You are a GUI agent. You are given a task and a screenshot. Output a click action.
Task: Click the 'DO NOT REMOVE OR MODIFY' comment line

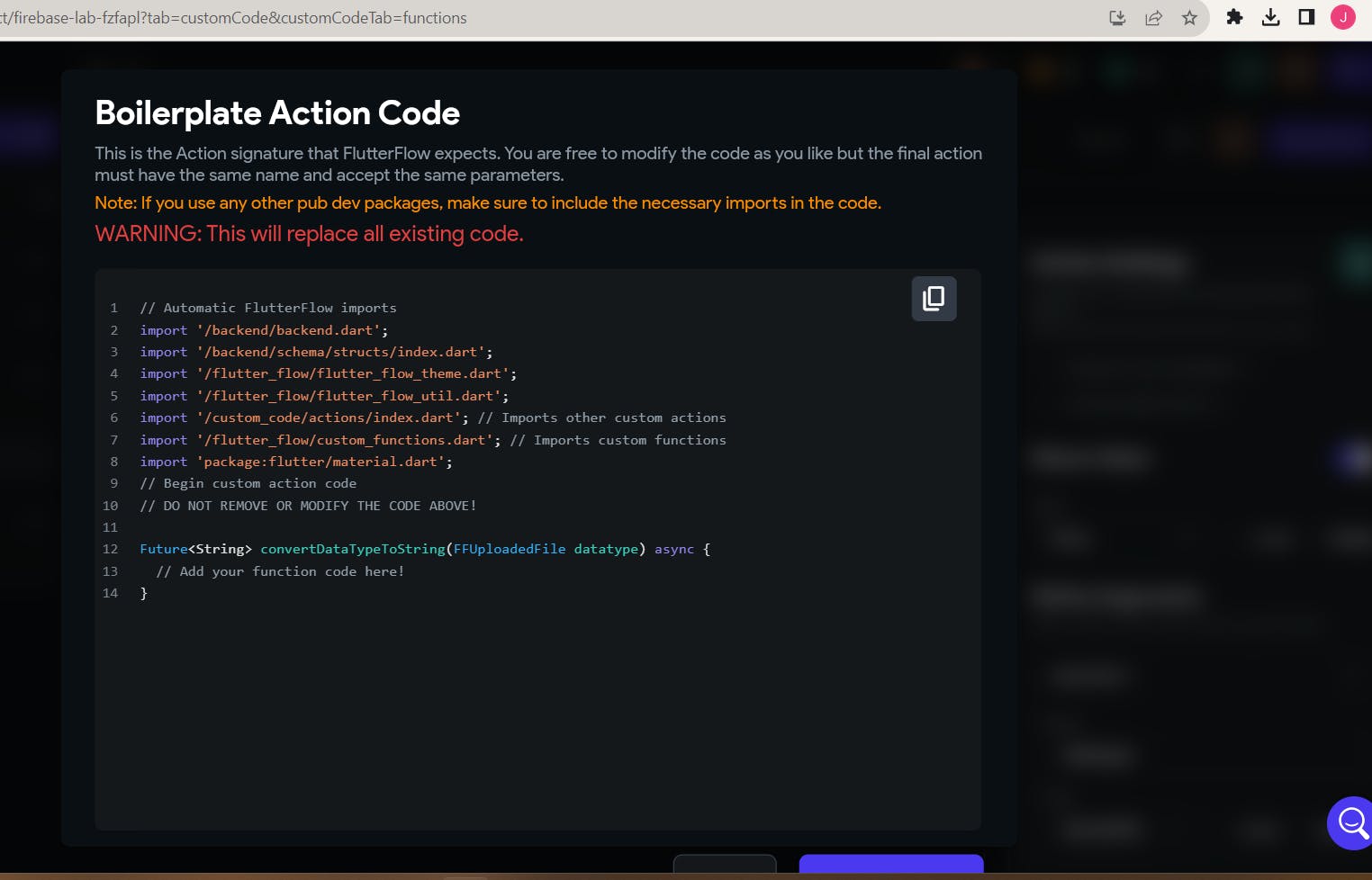click(x=308, y=506)
